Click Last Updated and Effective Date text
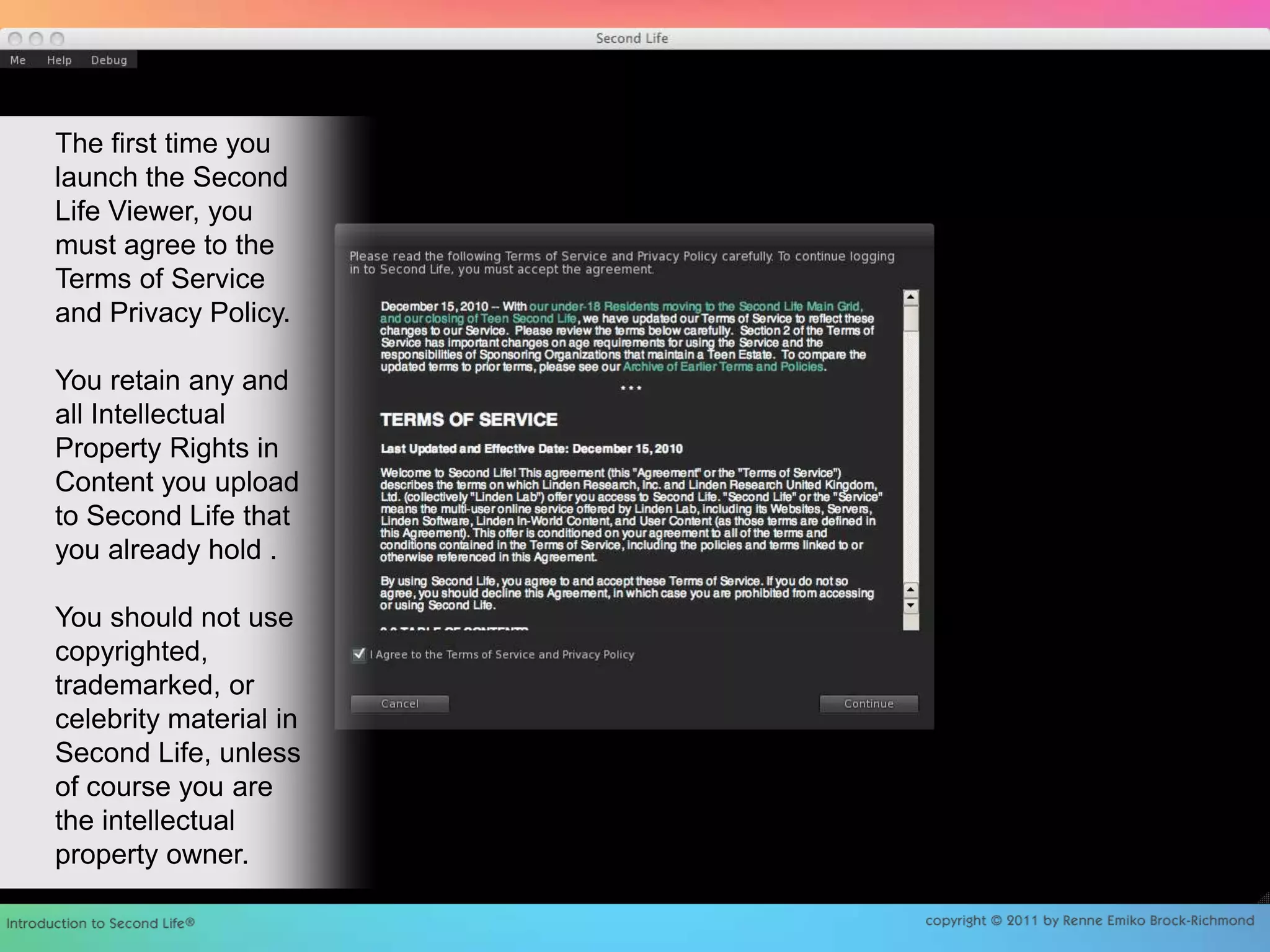The image size is (1270, 952). coord(531,449)
